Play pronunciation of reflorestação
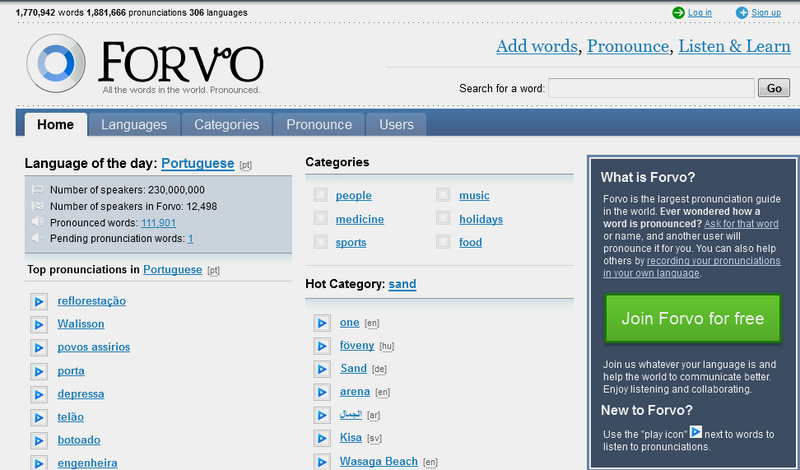 point(39,302)
